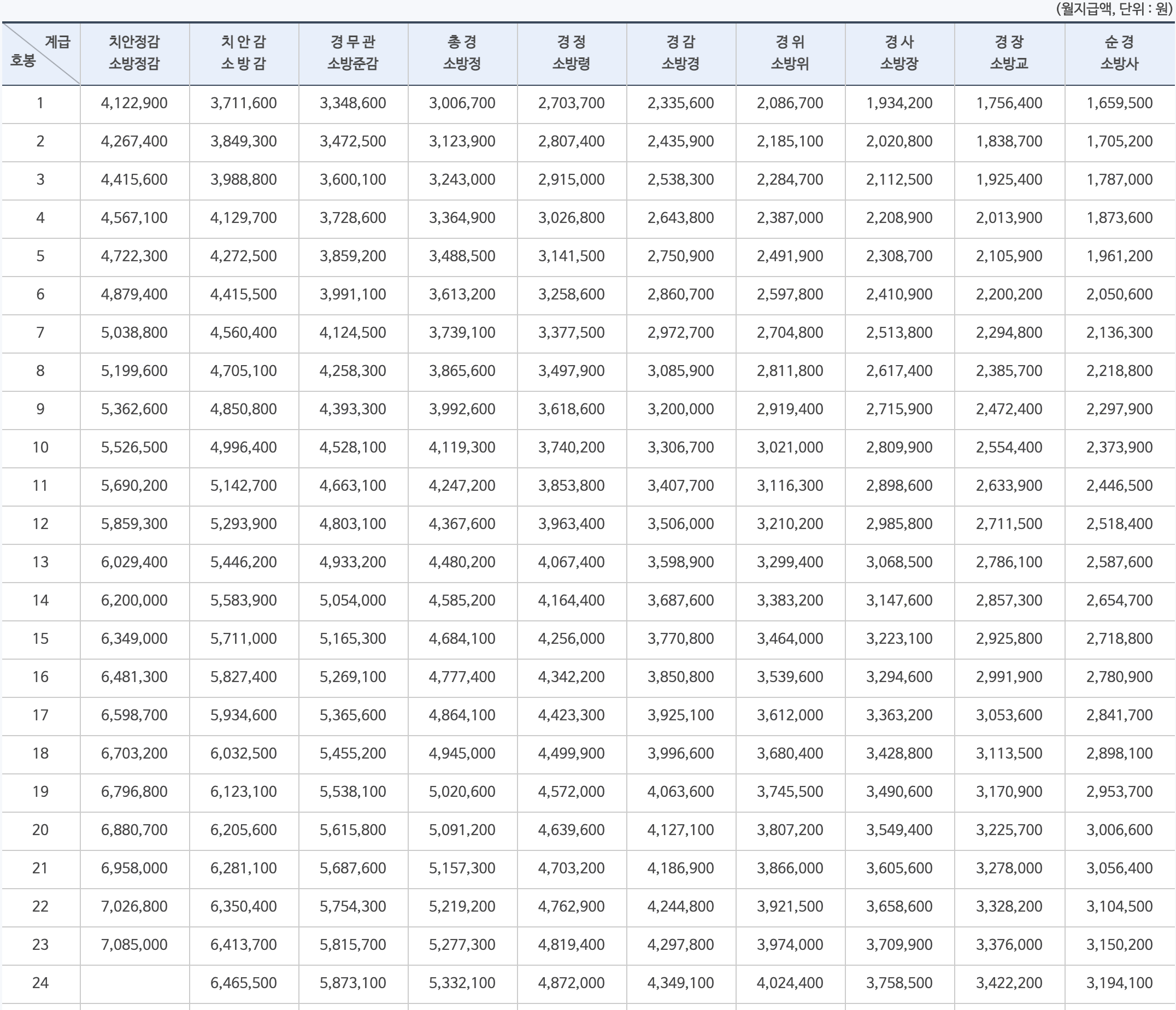The width and height of the screenshot is (1176, 1010).
Task: Select the 경정 소방령 header cell
Action: coord(572,53)
